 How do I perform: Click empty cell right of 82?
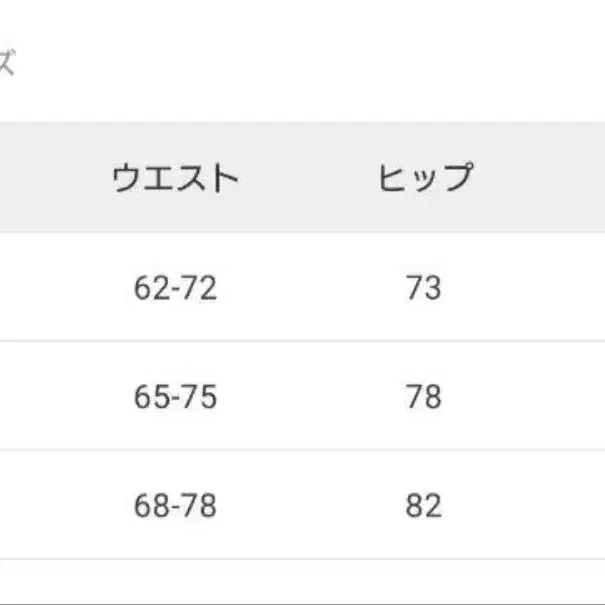tap(550, 506)
